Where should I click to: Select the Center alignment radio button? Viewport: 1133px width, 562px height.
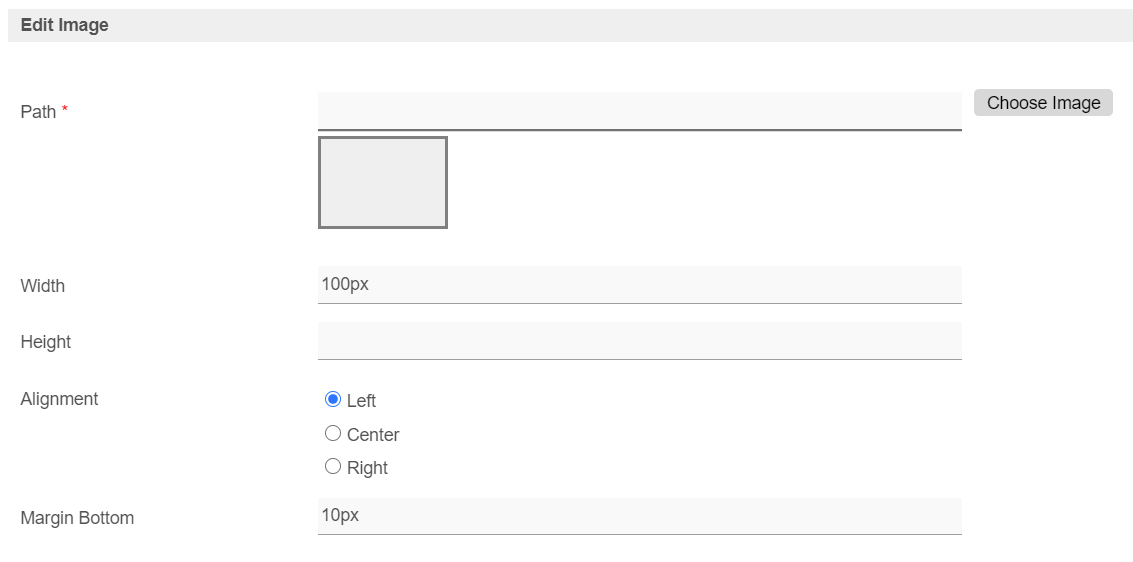point(333,433)
